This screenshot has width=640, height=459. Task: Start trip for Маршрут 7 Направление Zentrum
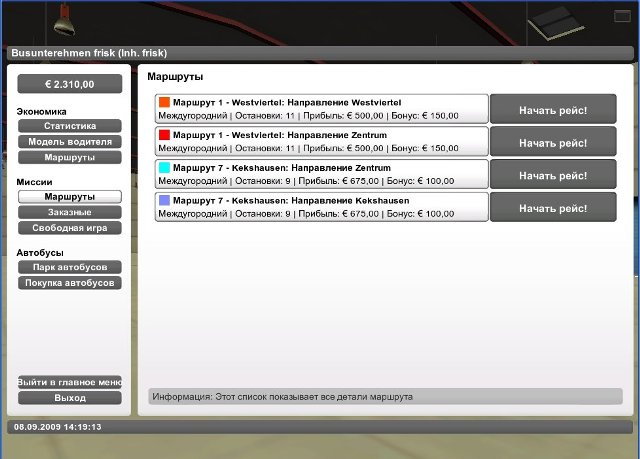553,174
